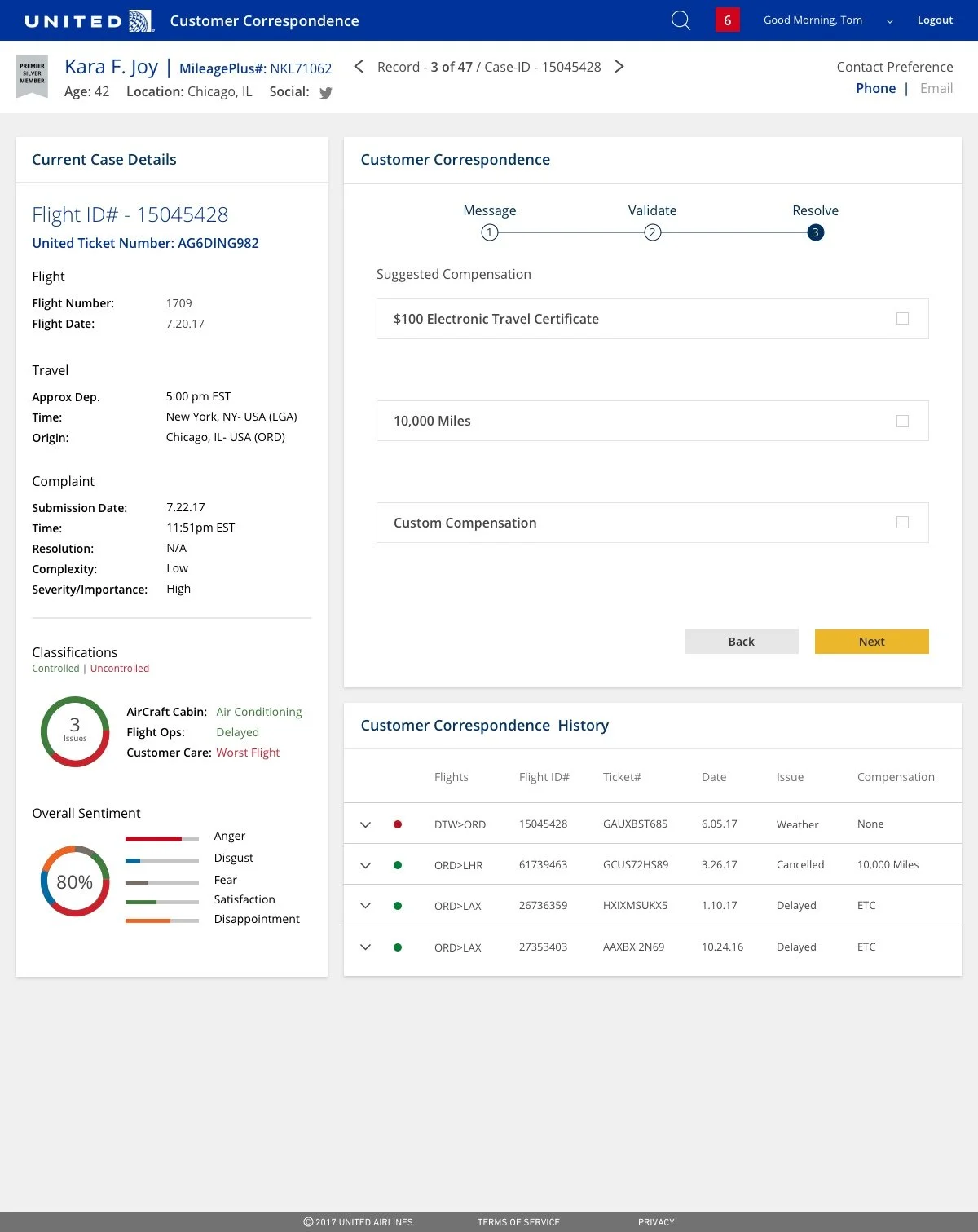The height and width of the screenshot is (1232, 978).
Task: Open Terms of Service footer link
Action: coord(518,1222)
